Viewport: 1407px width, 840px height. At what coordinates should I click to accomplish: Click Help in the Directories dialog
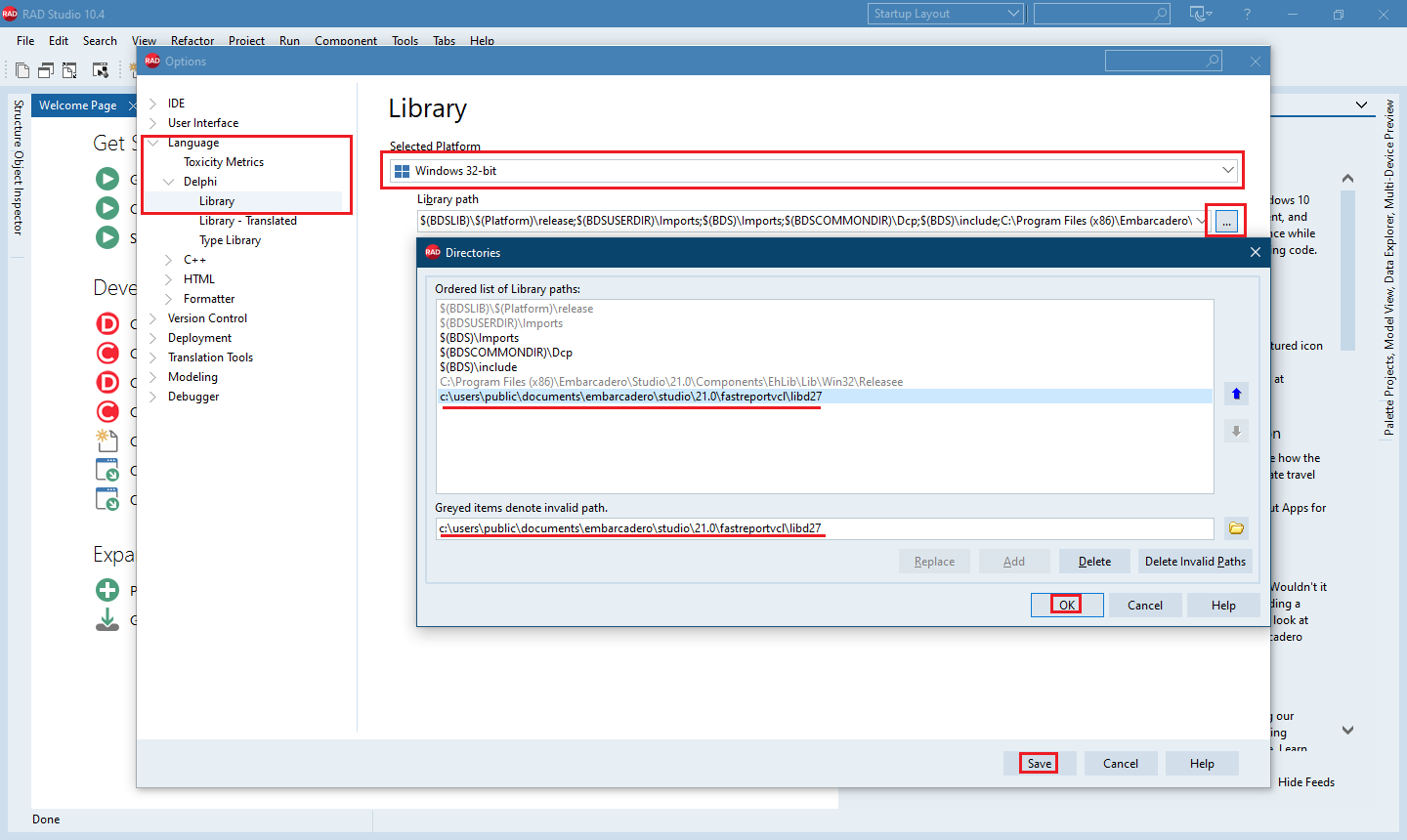(1223, 606)
